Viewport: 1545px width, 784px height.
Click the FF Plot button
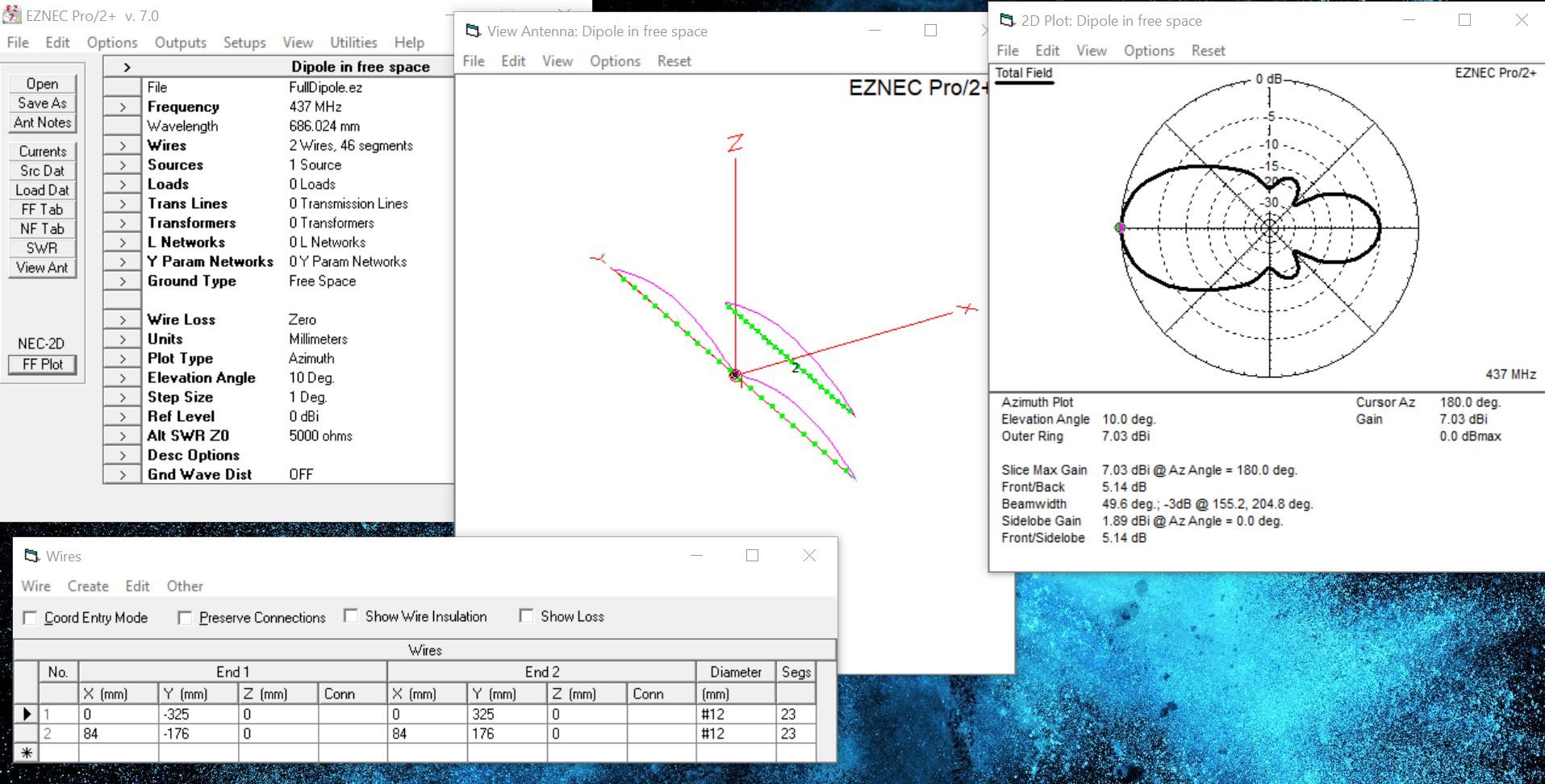coord(42,365)
